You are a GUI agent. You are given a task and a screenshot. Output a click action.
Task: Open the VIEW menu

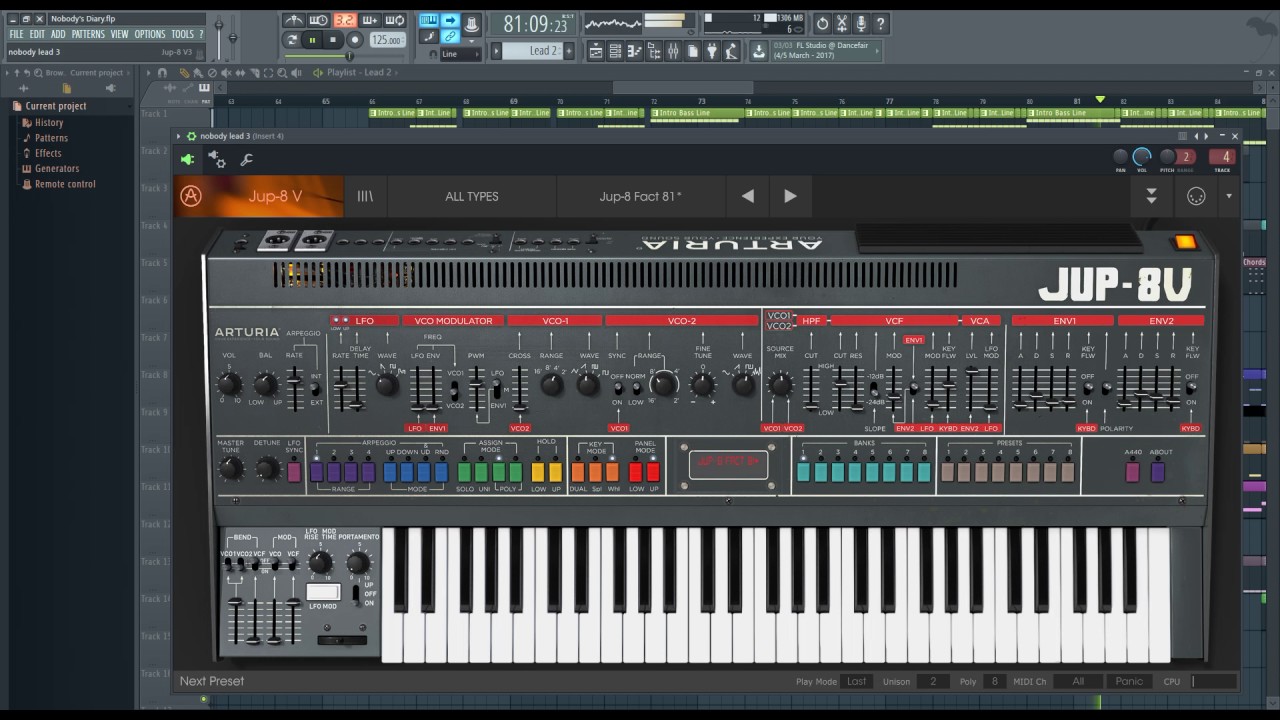120,34
